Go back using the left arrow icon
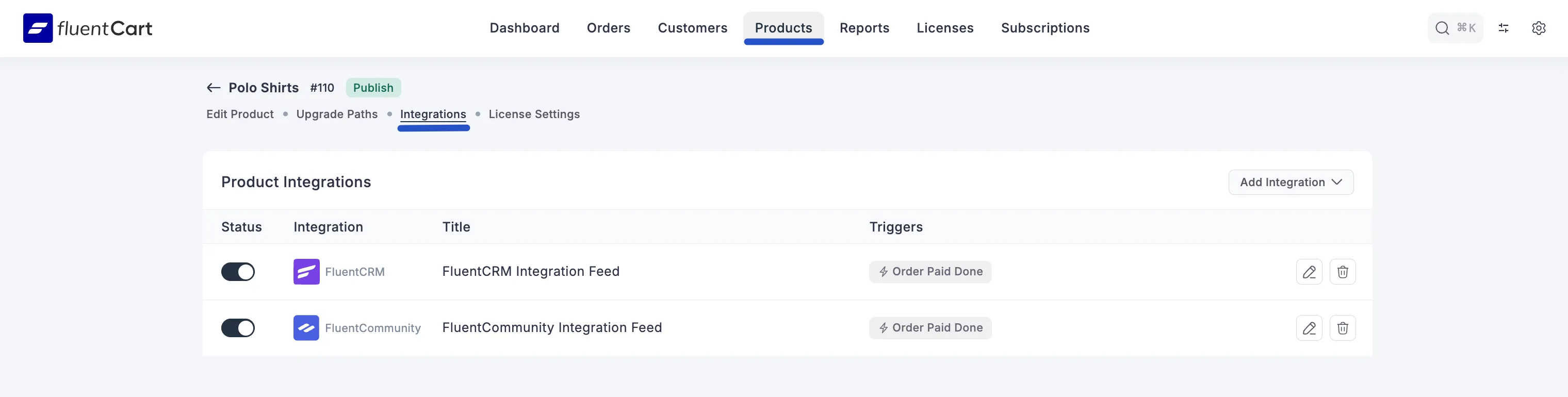This screenshot has height=397, width=1568. (213, 88)
